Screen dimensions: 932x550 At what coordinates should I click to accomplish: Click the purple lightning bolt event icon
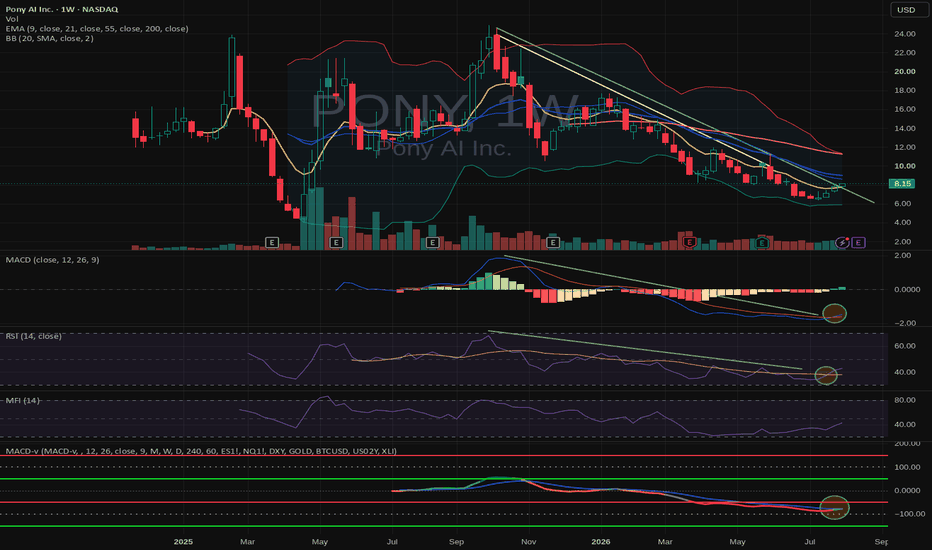tap(842, 243)
